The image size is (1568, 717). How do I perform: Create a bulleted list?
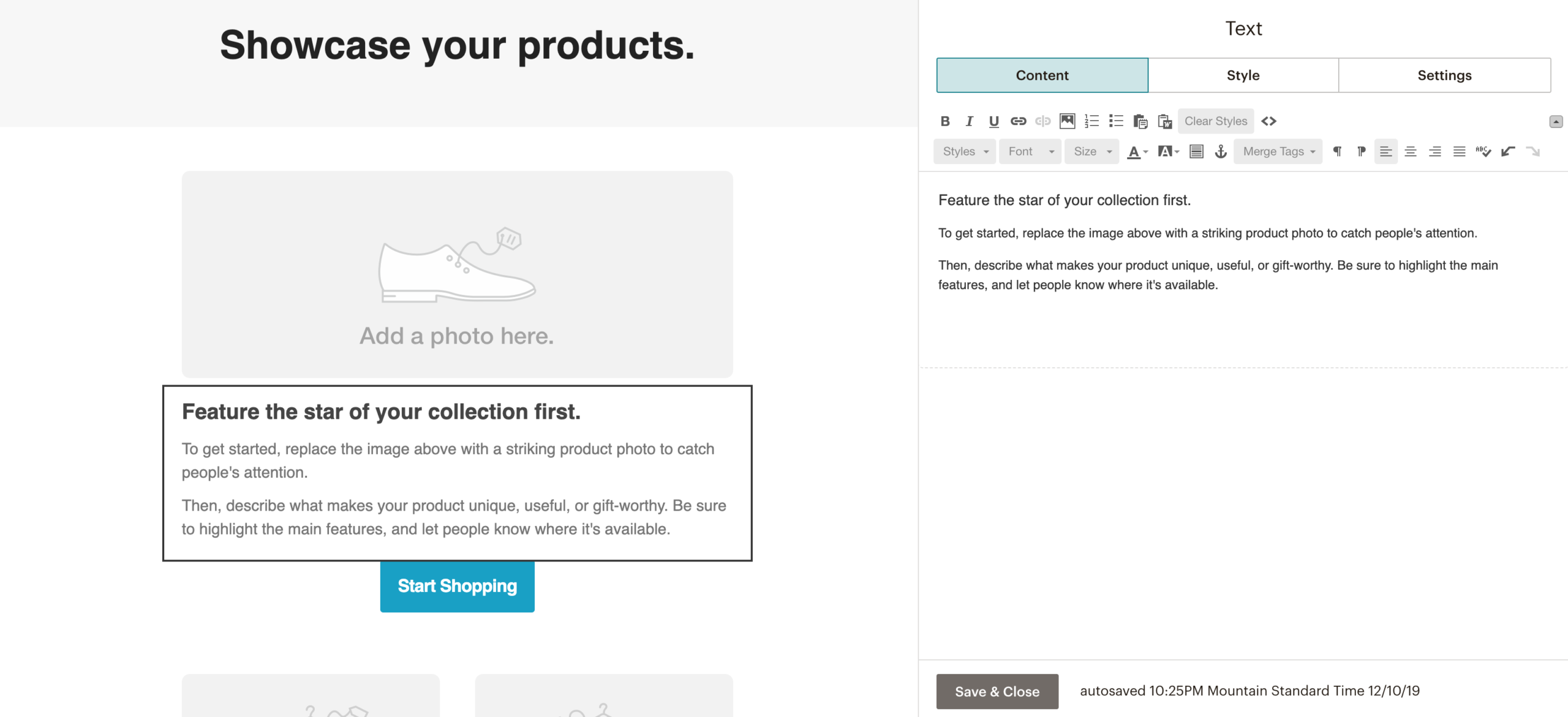(1116, 121)
